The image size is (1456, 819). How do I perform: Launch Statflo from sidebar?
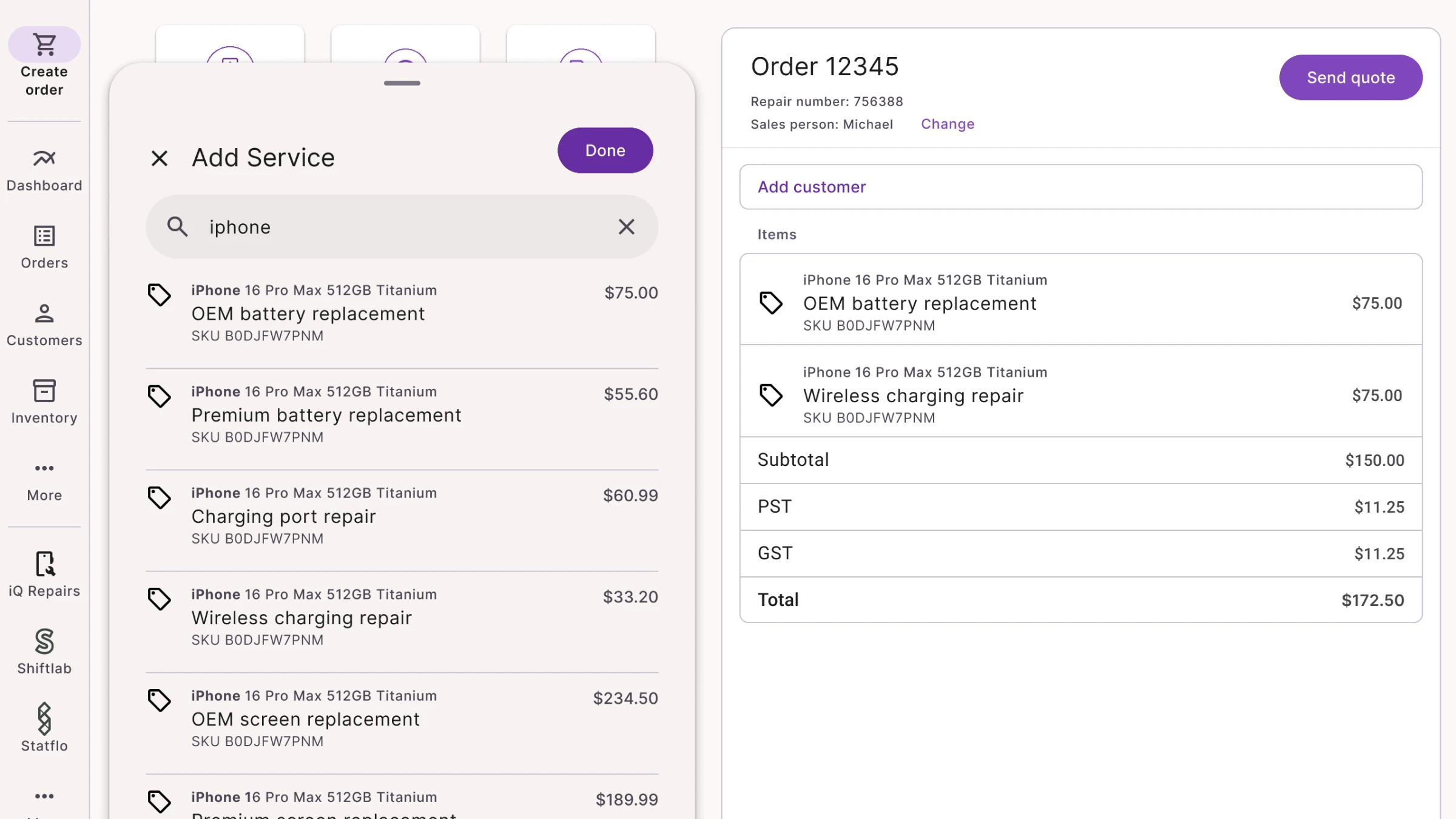coord(44,728)
